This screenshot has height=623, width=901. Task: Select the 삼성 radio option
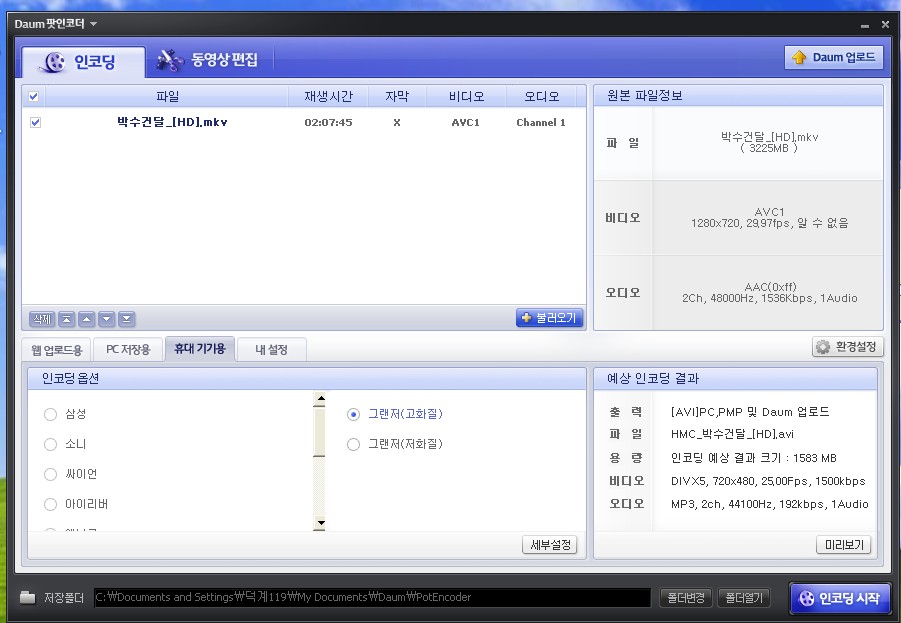(x=51, y=414)
